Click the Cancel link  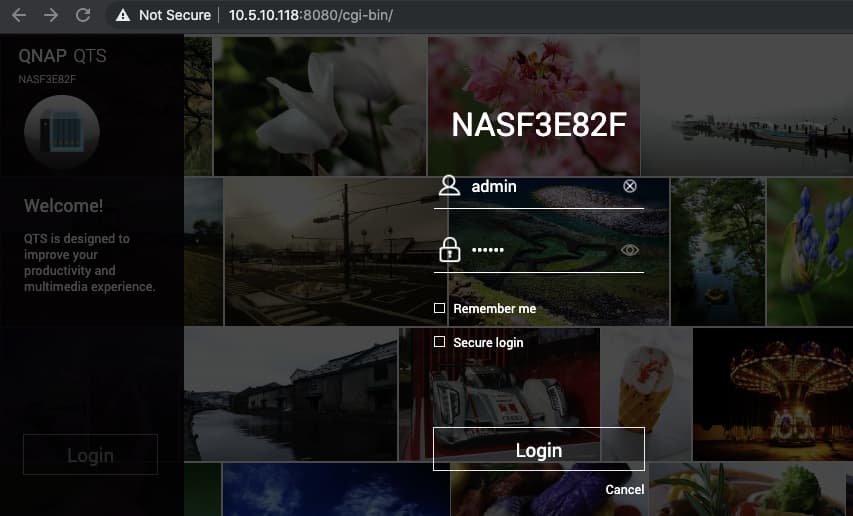click(x=624, y=490)
